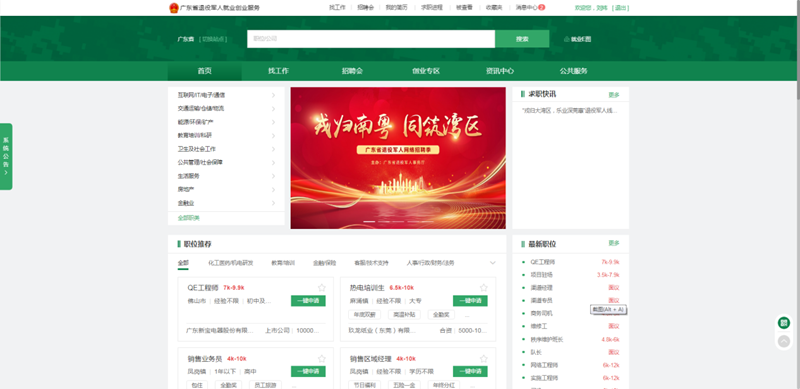The image size is (800, 389).
Task: Select first carousel indicator on banner
Action: 369,222
